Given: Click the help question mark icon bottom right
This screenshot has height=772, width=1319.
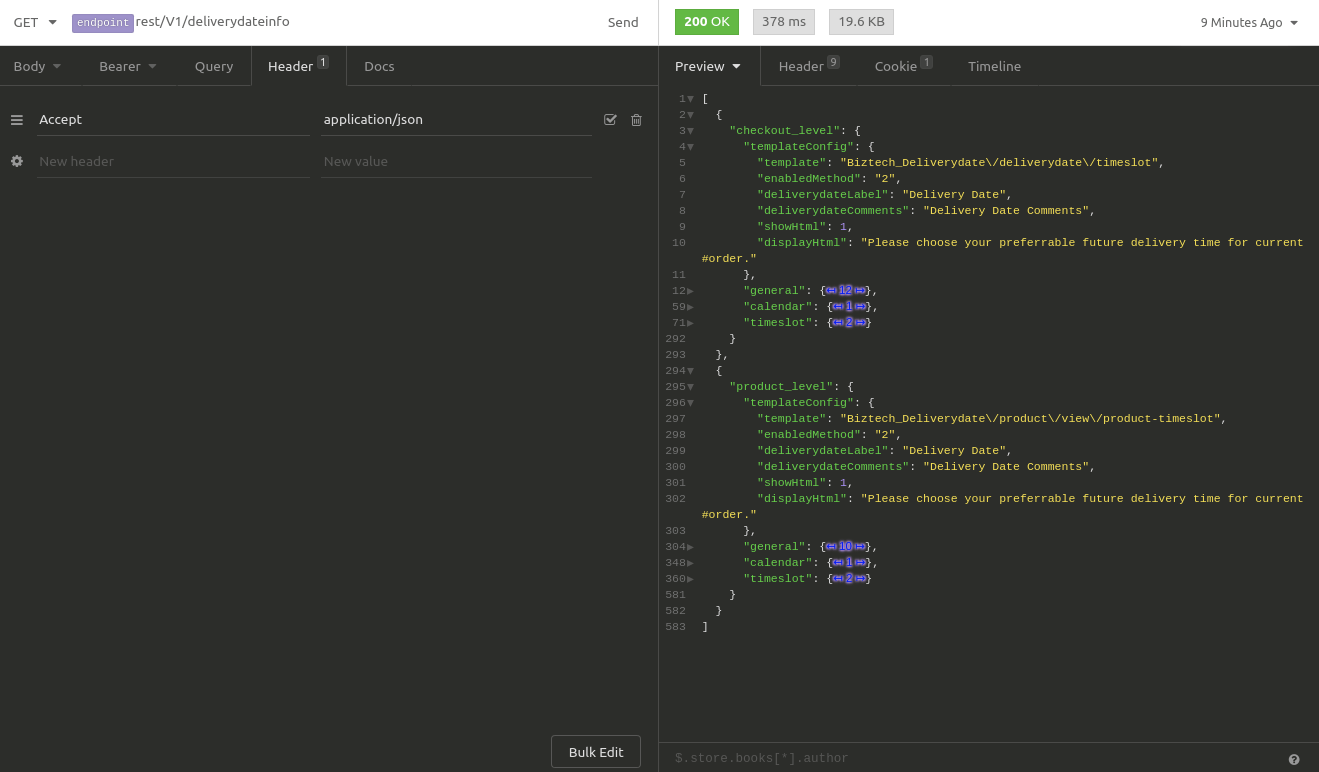Looking at the screenshot, I should [1294, 758].
